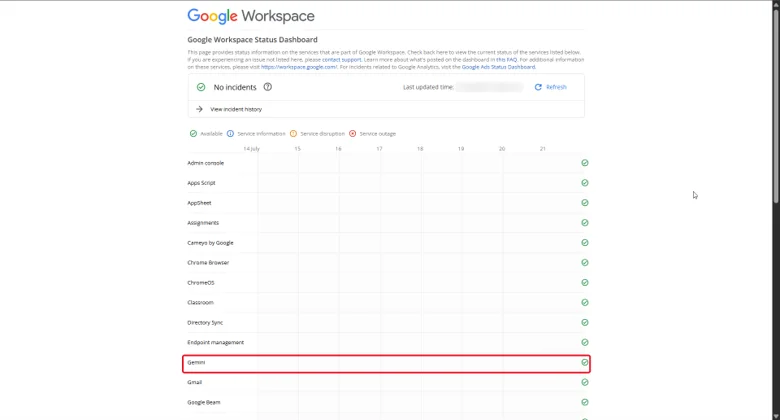Viewport: 780px width, 420px height.
Task: Click the Google Beam status check icon
Action: tap(585, 402)
